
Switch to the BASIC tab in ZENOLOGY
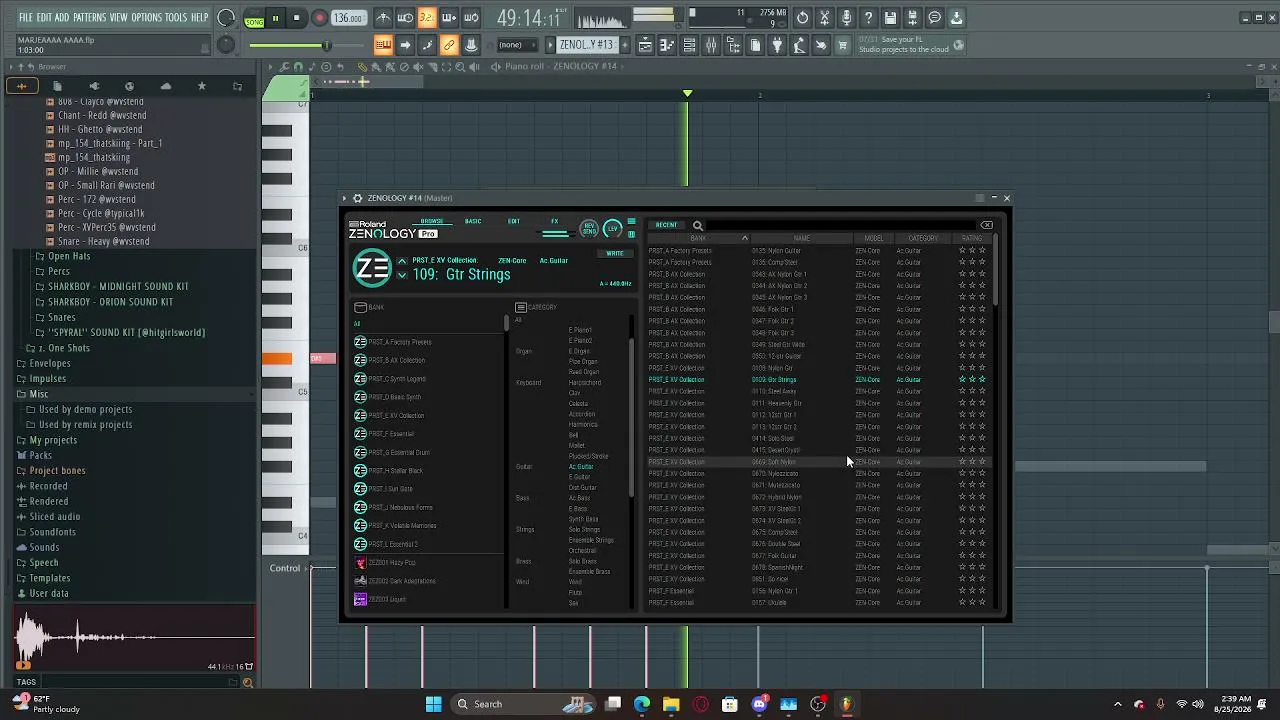pyautogui.click(x=473, y=221)
